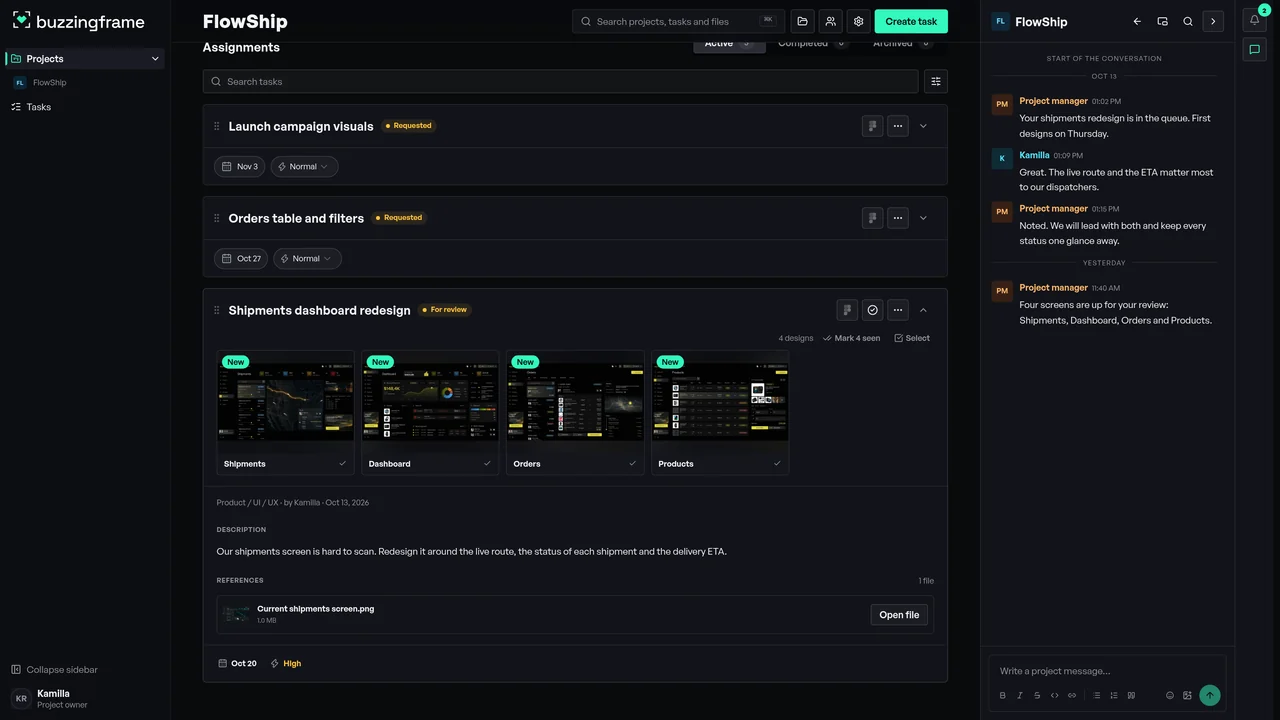Mark Dashboard design as seen

488,463
